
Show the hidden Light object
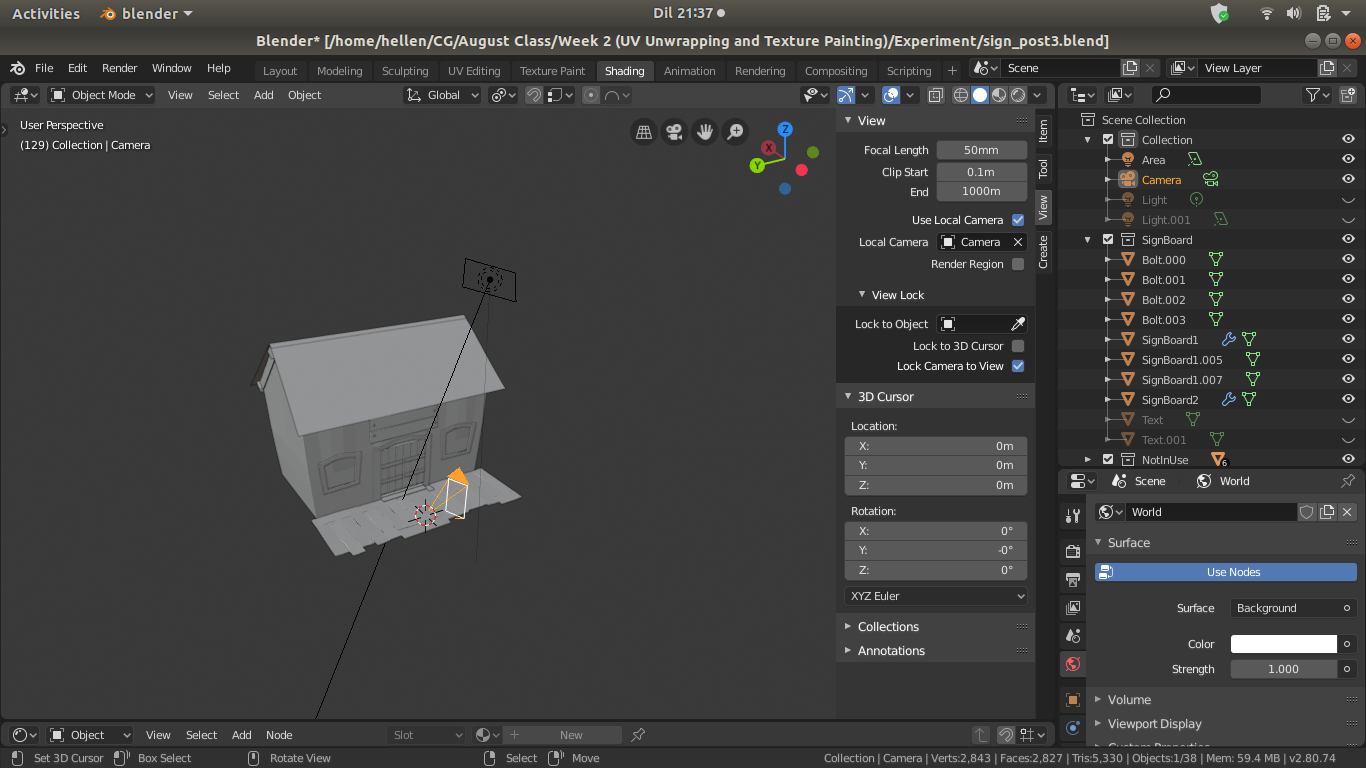click(x=1348, y=200)
